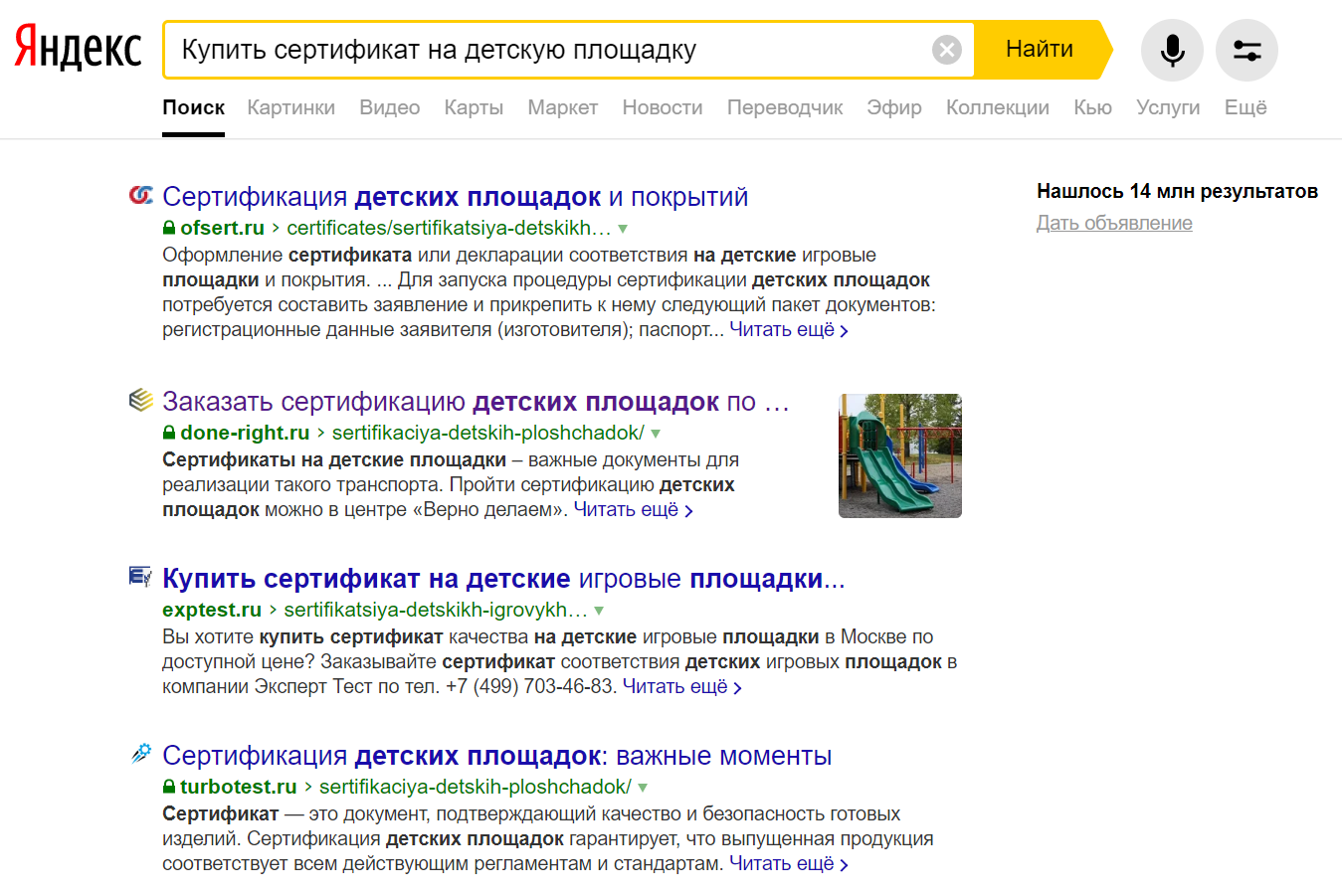Click the exptest.ru favicon icon
1342x896 pixels.
[x=141, y=577]
